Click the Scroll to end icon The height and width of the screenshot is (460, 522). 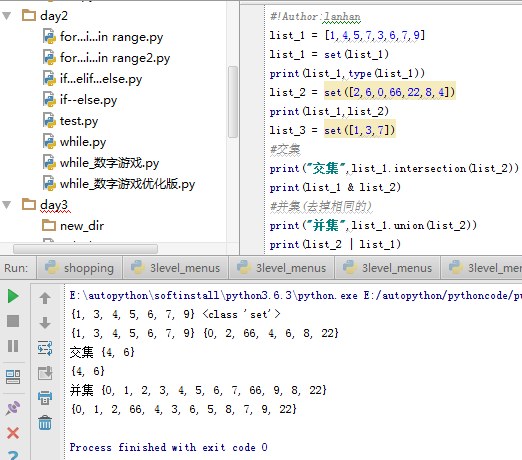click(x=45, y=373)
